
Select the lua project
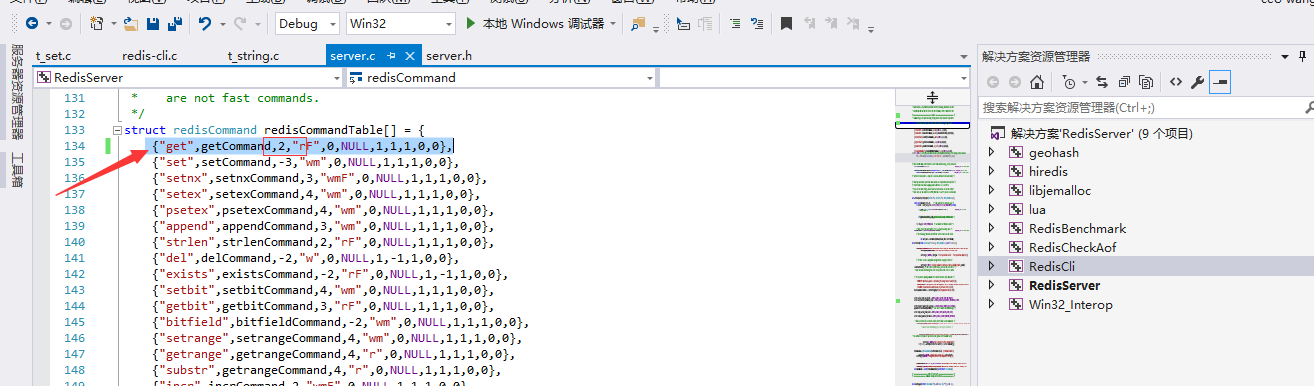[1037, 209]
